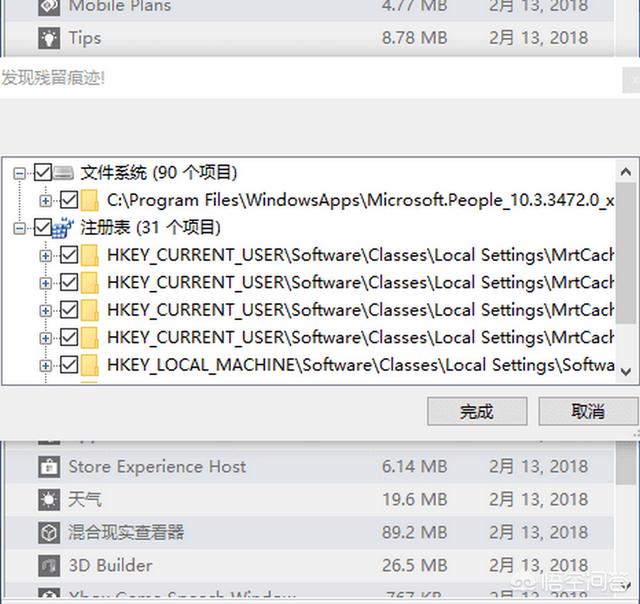The height and width of the screenshot is (604, 640).
Task: Select the HKEY_LOCAL_MACHINE\Software\Classes path
Action: click(360, 365)
